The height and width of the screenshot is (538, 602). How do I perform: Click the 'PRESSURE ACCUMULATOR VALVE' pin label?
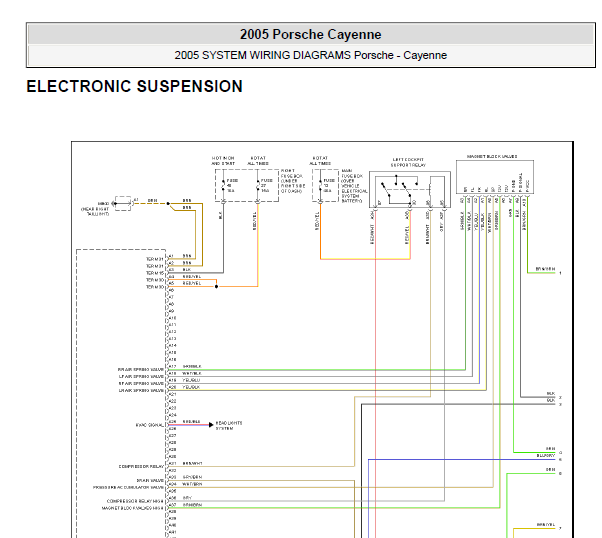128,487
